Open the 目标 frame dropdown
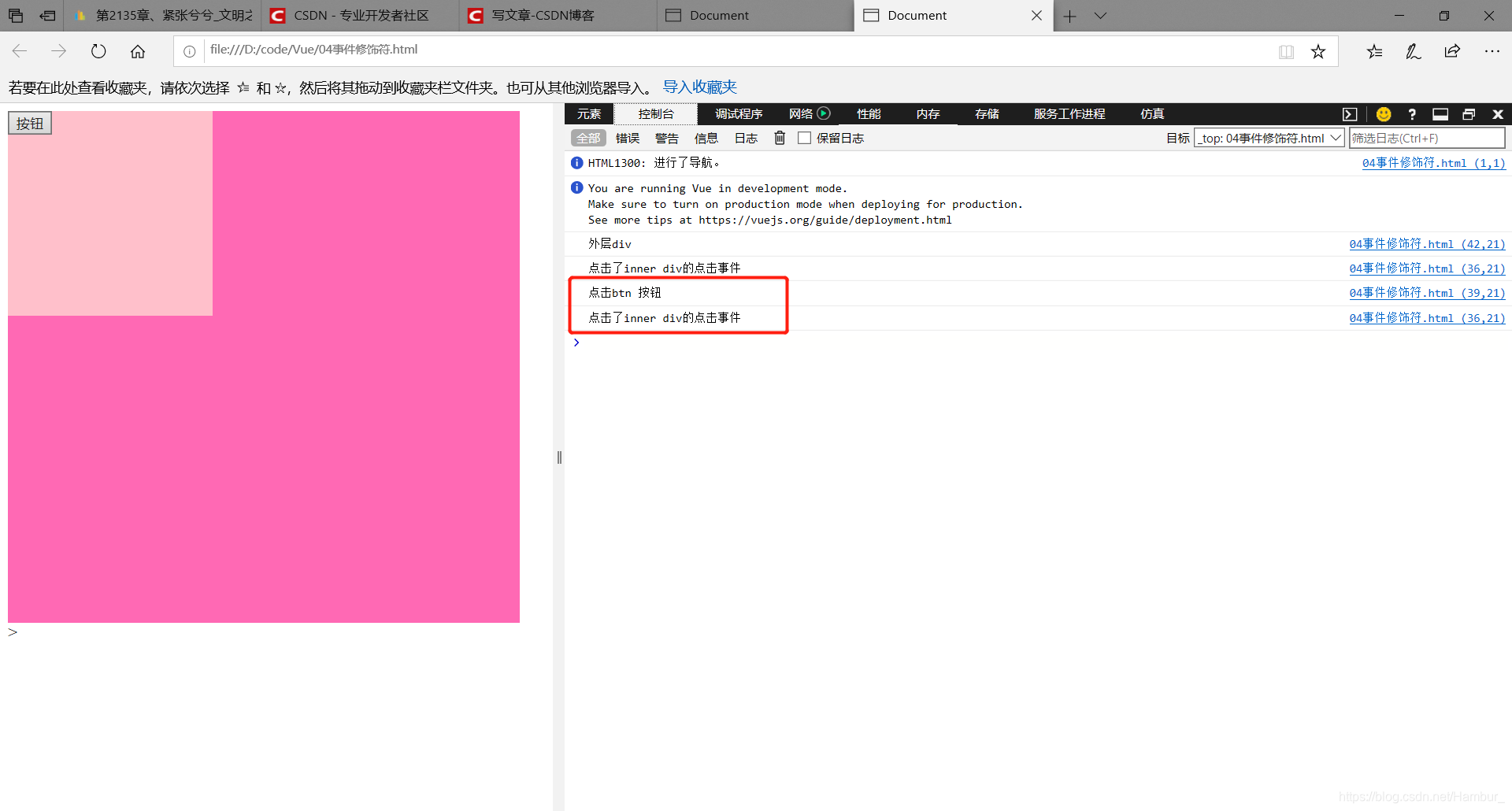 click(x=1269, y=138)
